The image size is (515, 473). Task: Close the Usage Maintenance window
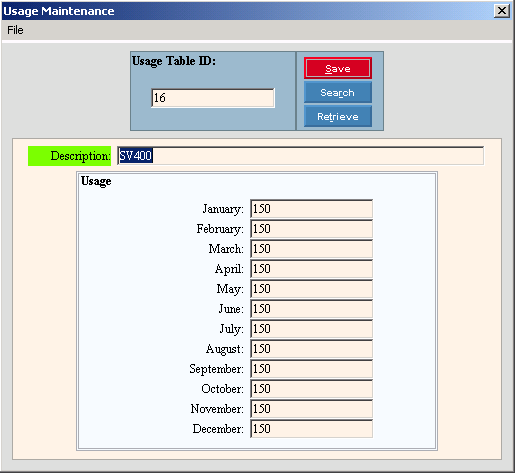pos(502,11)
